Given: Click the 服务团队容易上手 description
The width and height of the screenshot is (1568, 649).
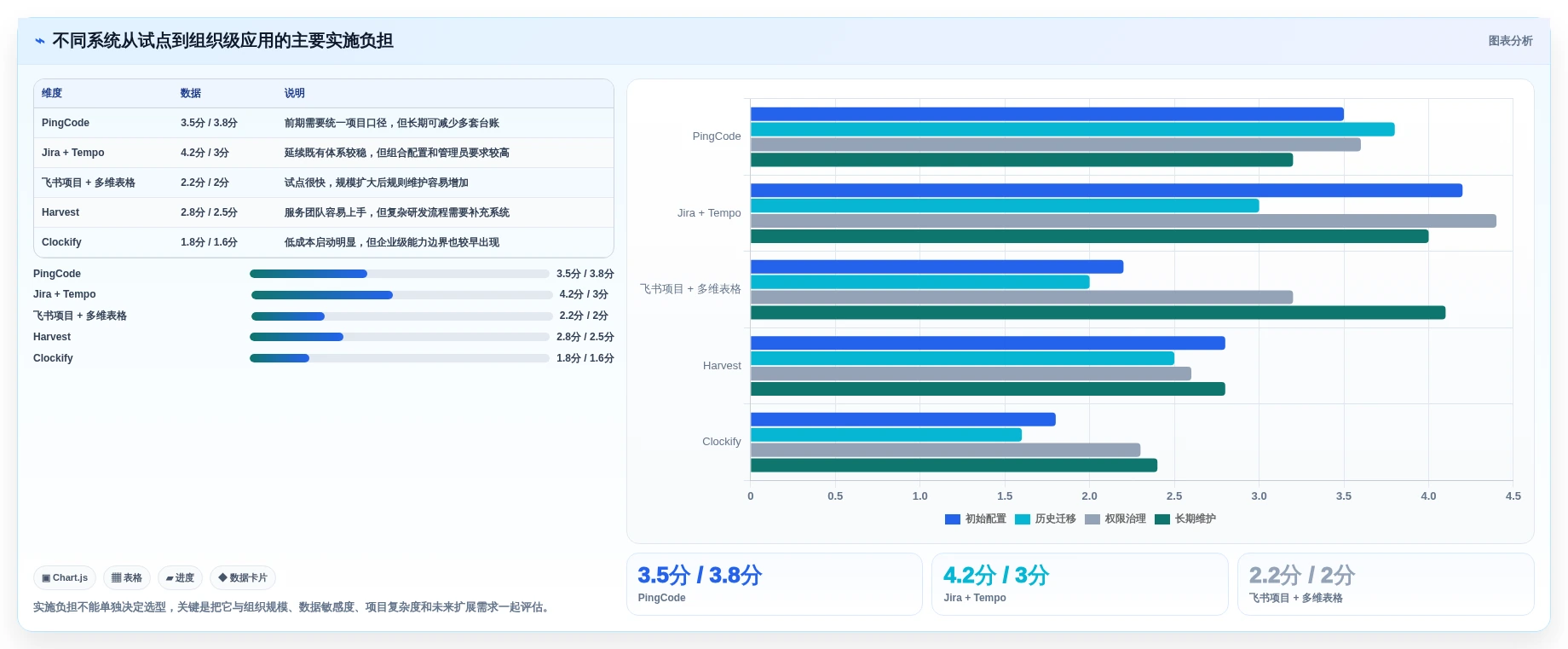Looking at the screenshot, I should [397, 212].
